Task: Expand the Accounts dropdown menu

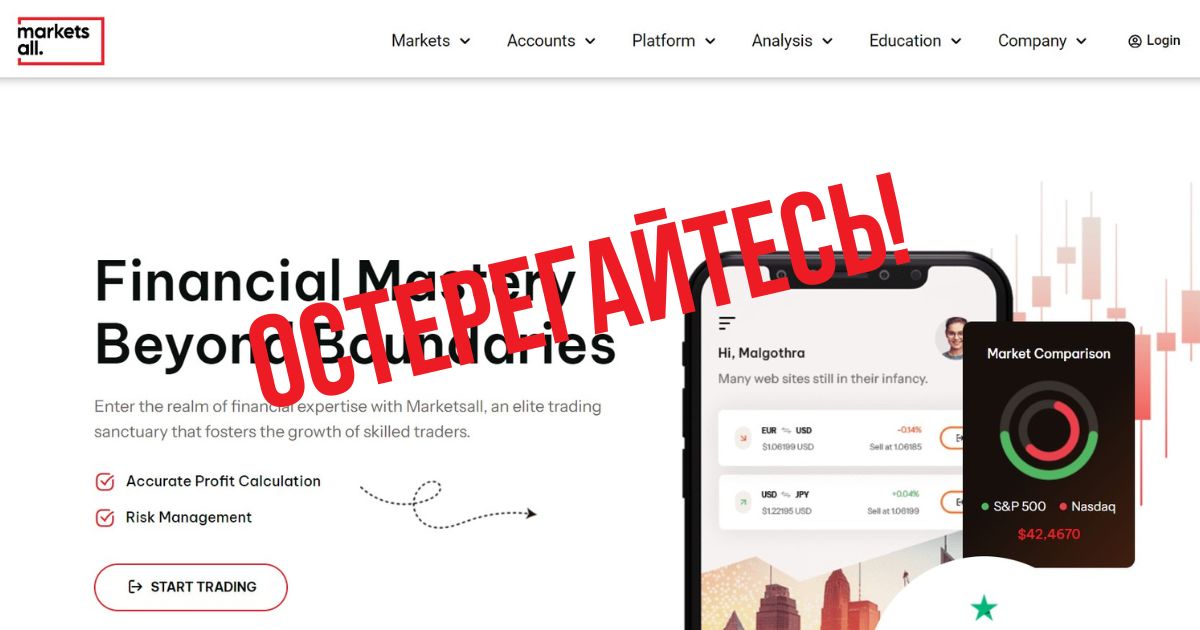Action: (551, 41)
